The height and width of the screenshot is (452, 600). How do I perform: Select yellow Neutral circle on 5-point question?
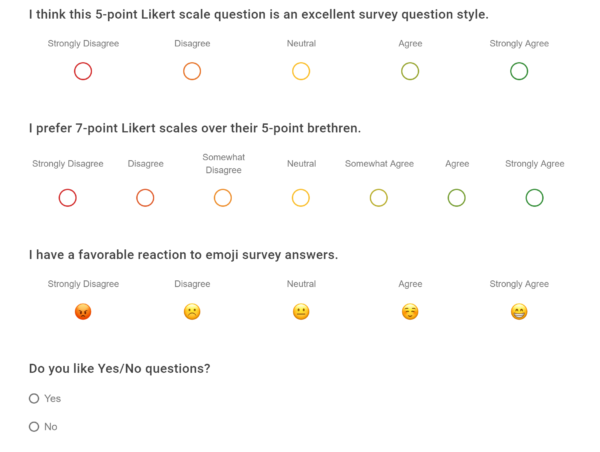pyautogui.click(x=301, y=71)
